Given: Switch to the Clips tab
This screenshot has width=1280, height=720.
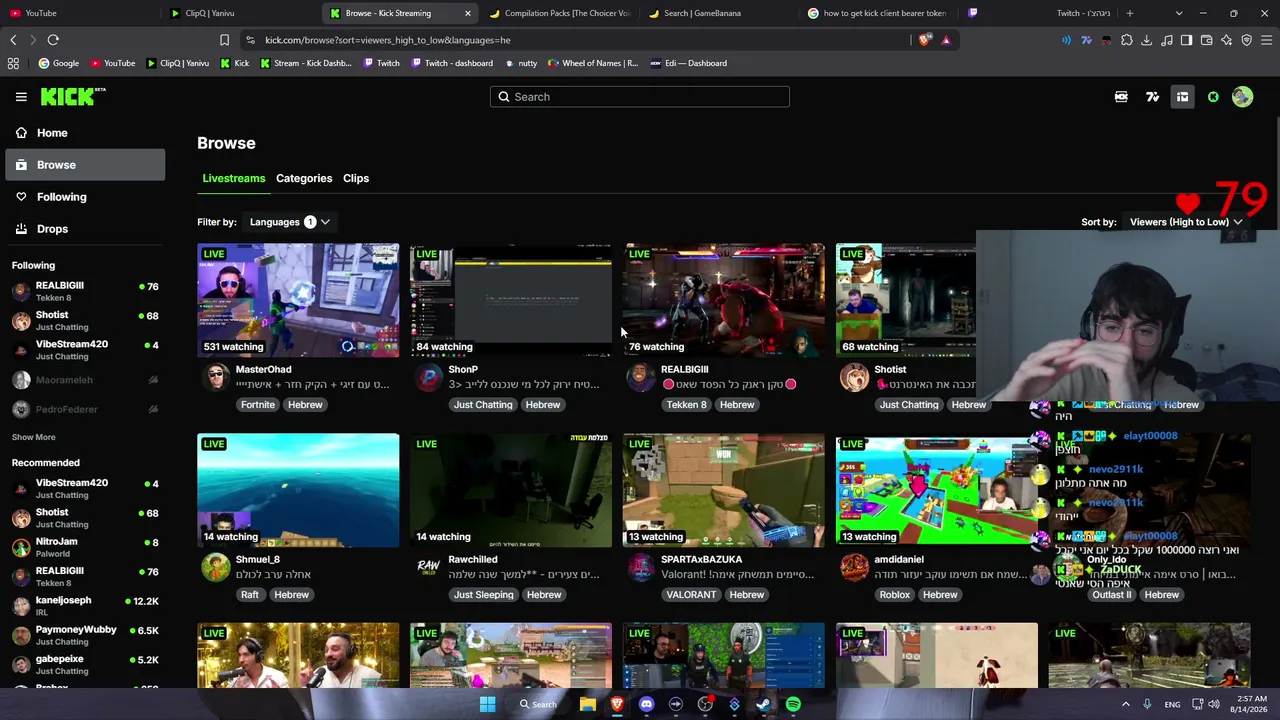Looking at the screenshot, I should [x=356, y=178].
